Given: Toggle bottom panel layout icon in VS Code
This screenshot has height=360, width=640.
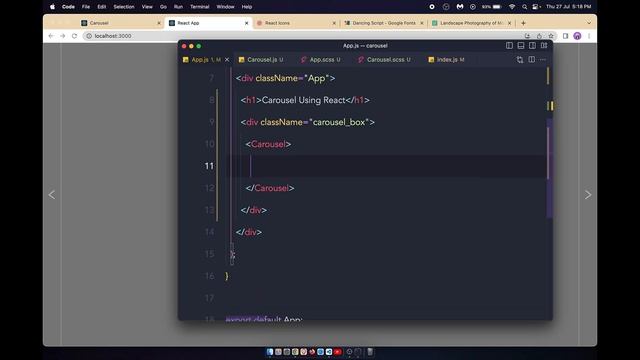Looking at the screenshot, I should pyautogui.click(x=521, y=46).
